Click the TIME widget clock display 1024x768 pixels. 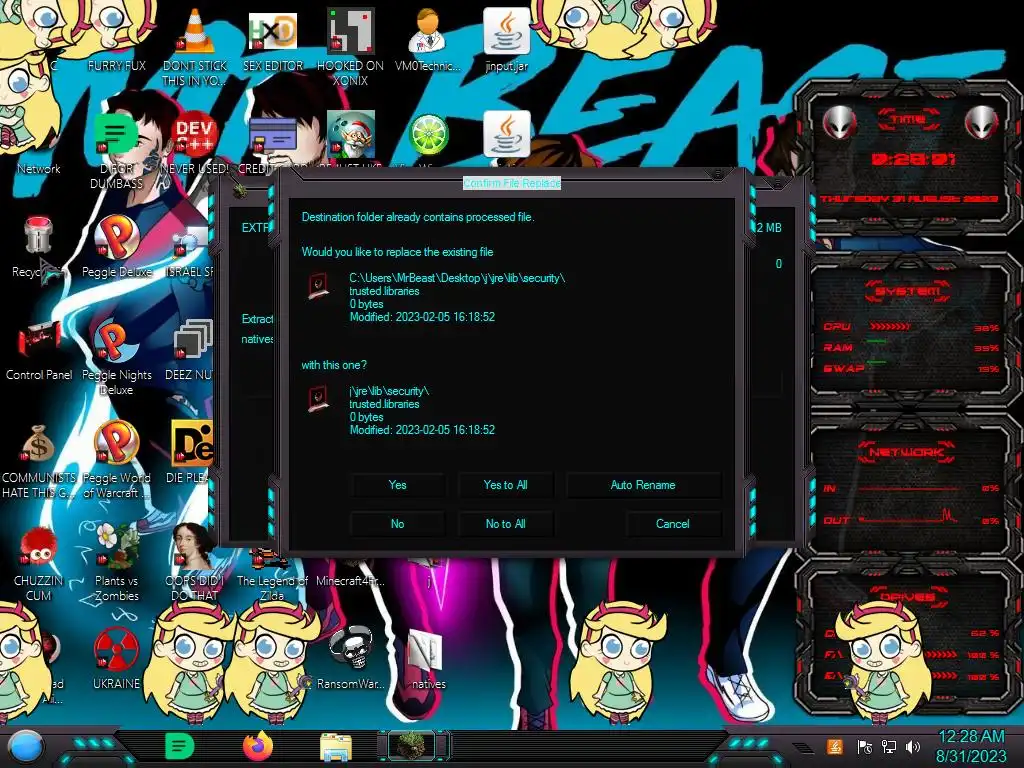pyautogui.click(x=914, y=159)
